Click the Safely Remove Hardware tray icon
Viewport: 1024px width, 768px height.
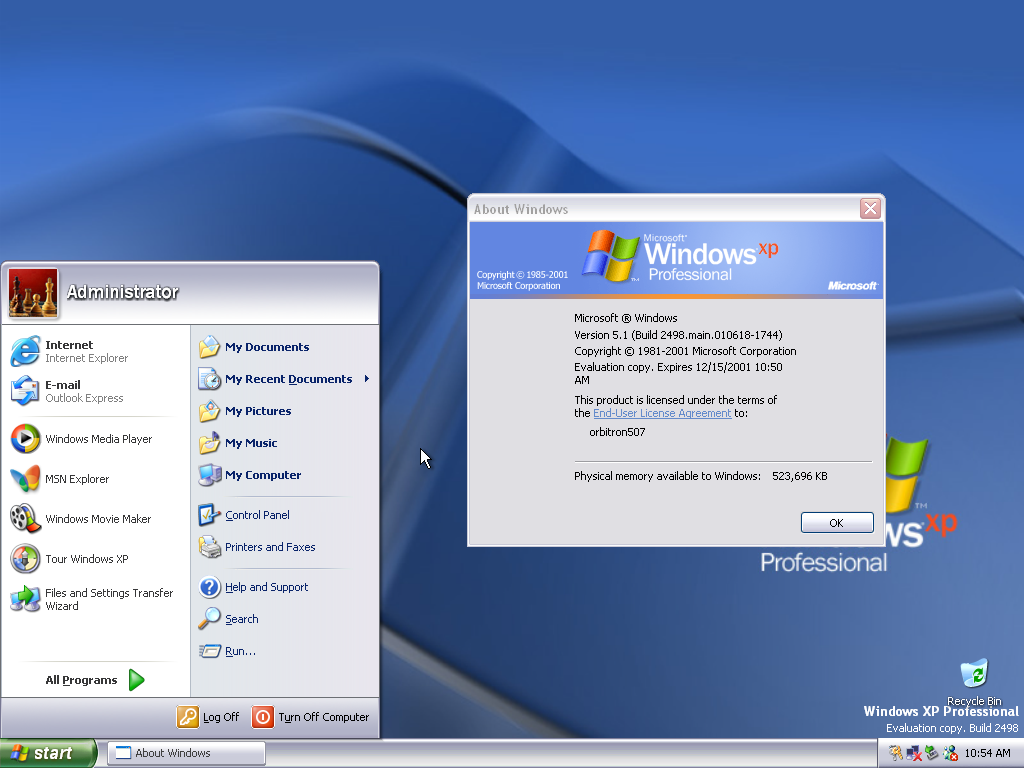click(x=932, y=753)
